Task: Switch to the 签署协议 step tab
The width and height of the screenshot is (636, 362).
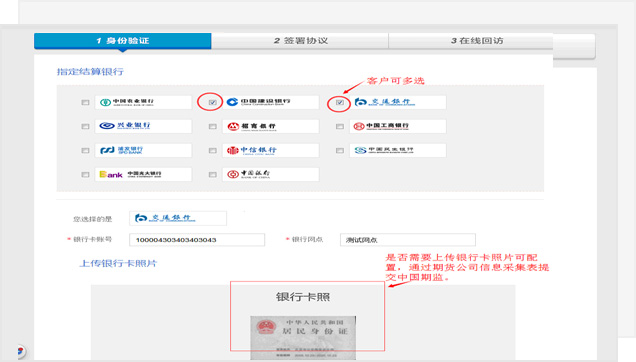Action: click(300, 41)
